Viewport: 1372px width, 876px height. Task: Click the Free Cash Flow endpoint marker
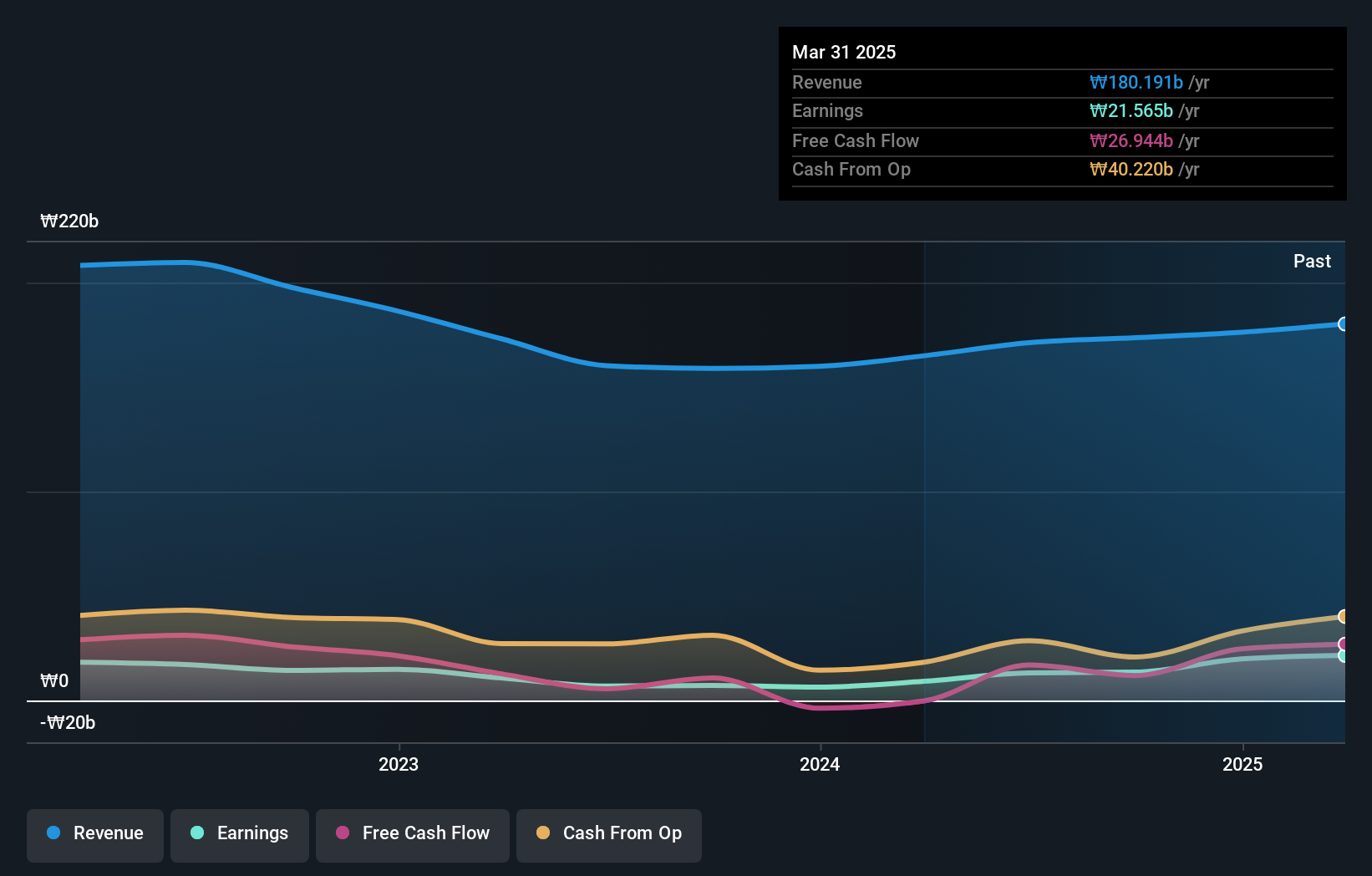1343,644
